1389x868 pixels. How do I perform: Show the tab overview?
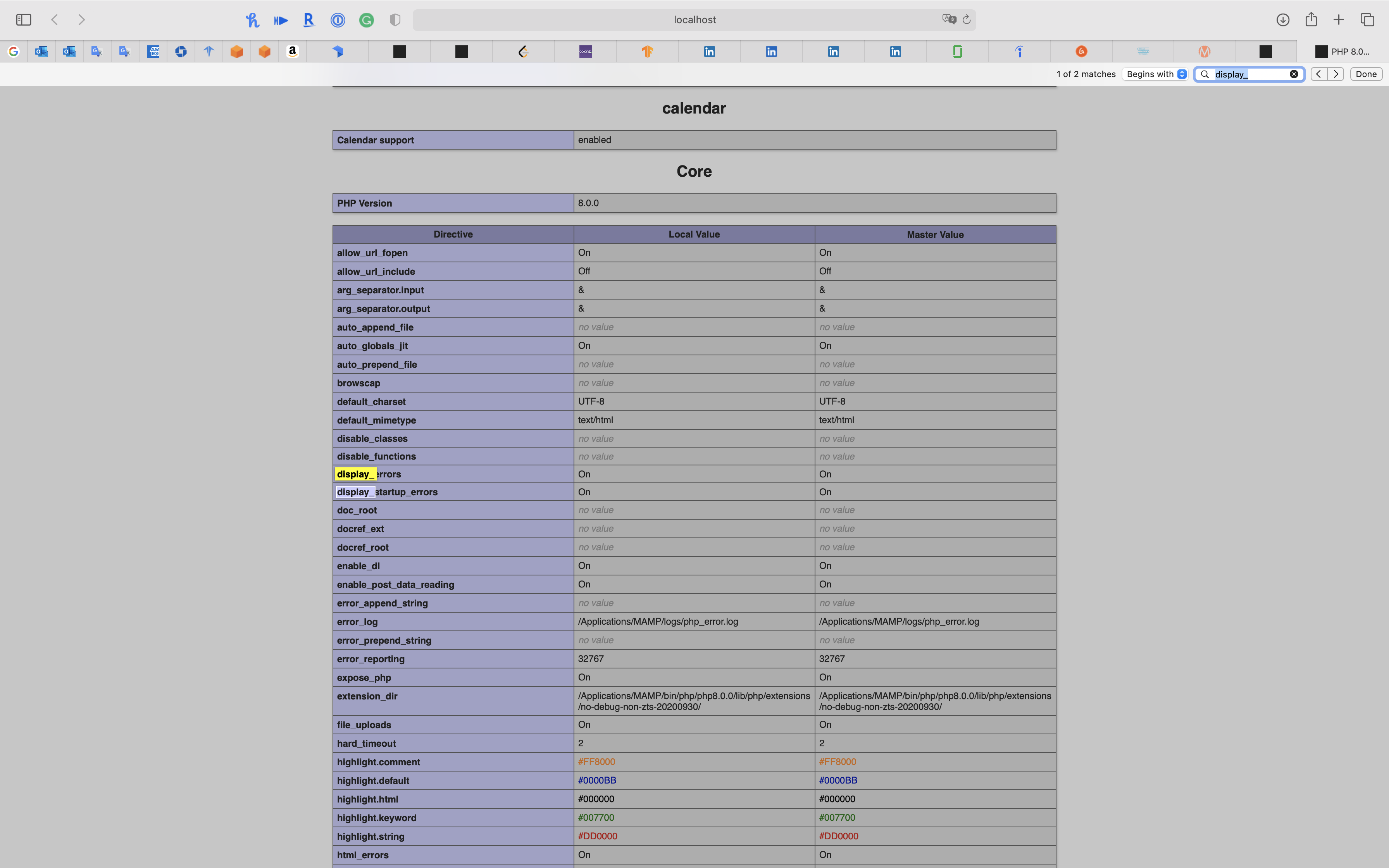pos(1367,19)
